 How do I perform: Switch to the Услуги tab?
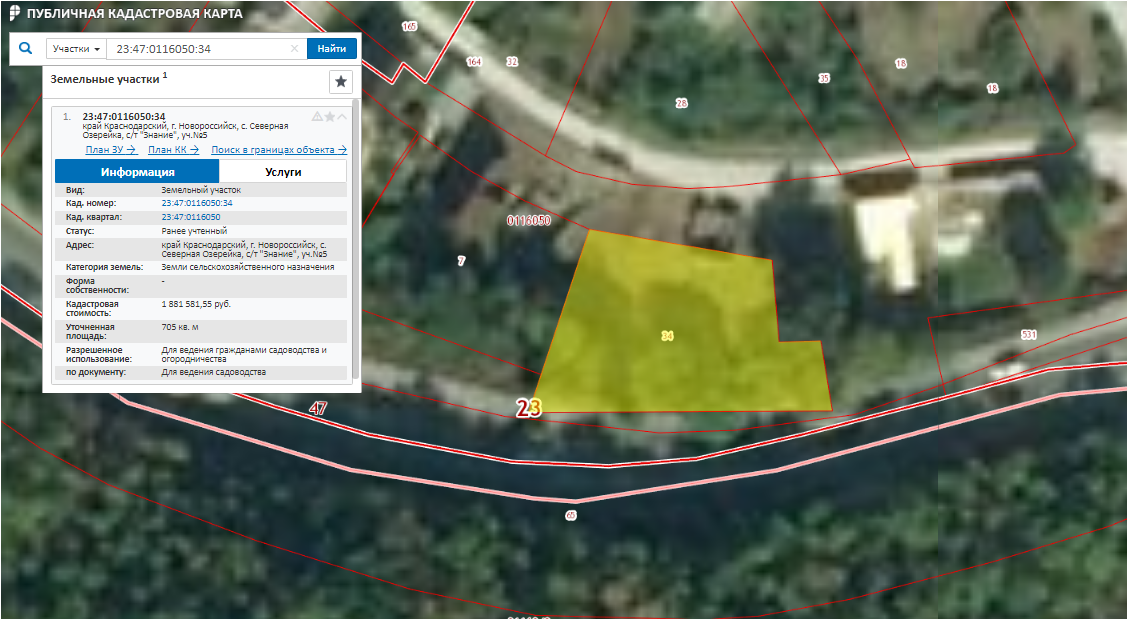point(283,172)
